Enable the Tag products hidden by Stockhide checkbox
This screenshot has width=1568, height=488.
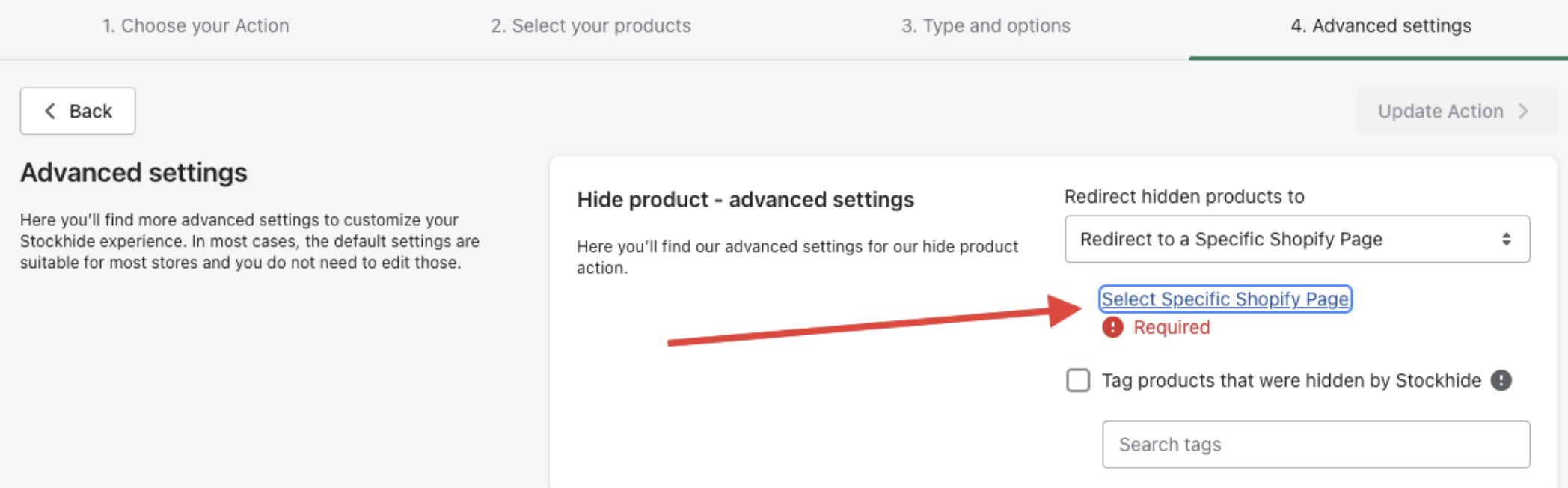point(1078,380)
